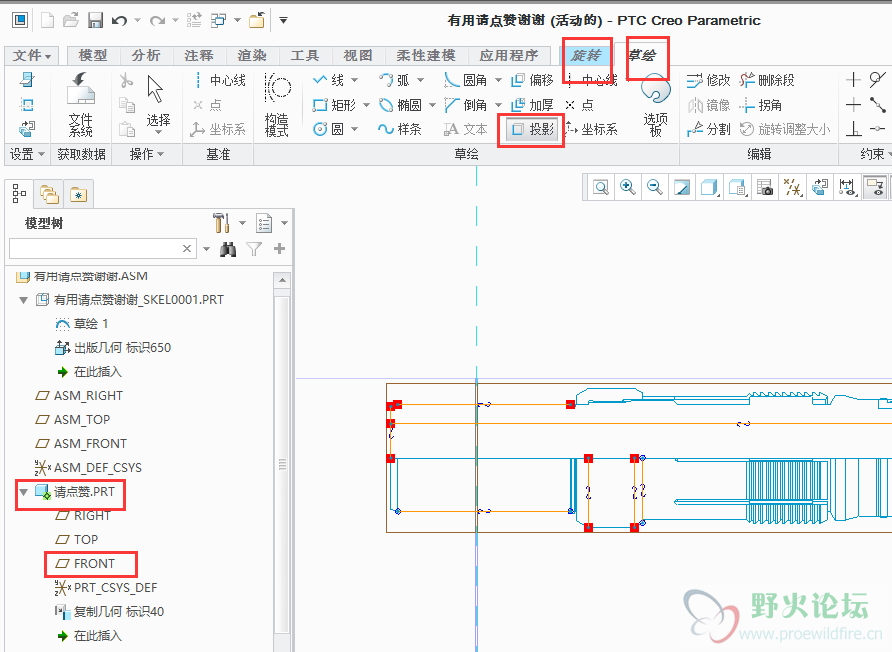Select the Ellipse (椭圆) tool
892x652 pixels.
(400, 105)
